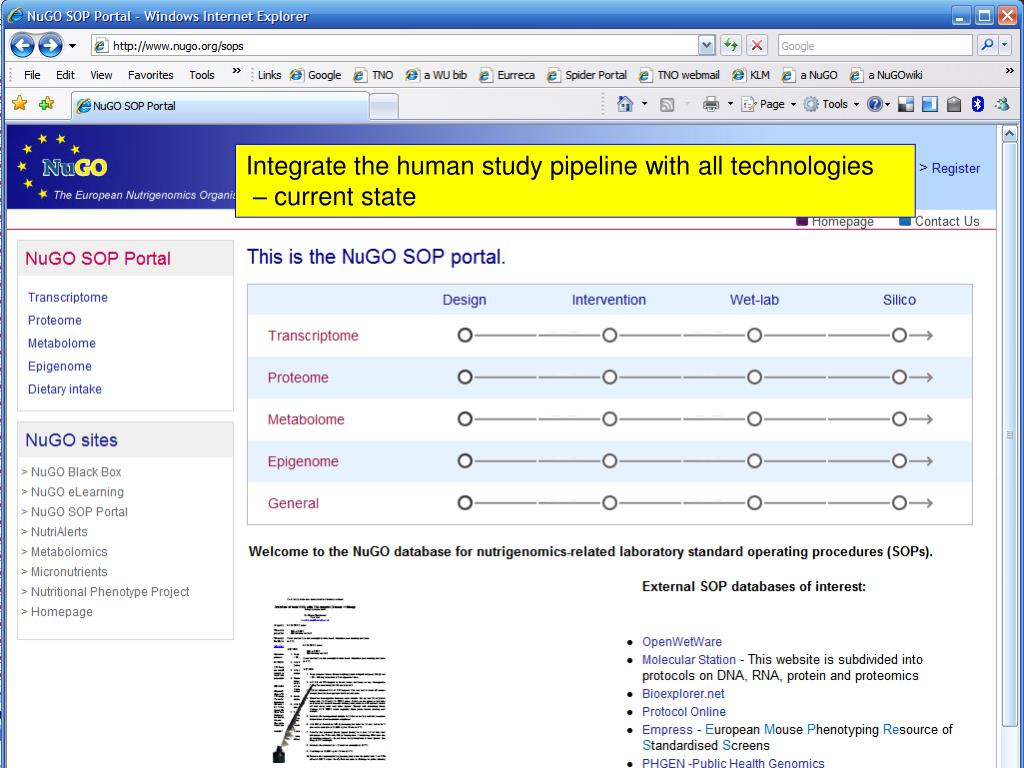The width and height of the screenshot is (1024, 768).
Task: Click the page scrollbar up arrow
Action: click(x=1009, y=134)
